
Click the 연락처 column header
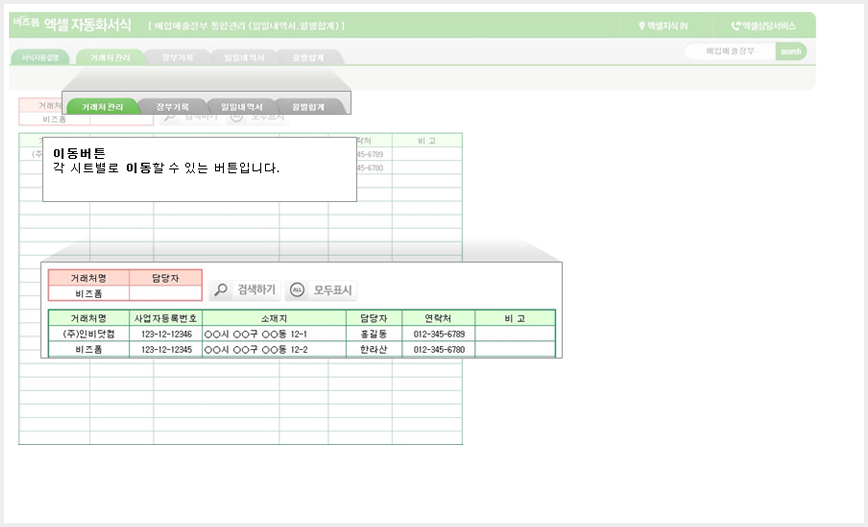pos(438,318)
